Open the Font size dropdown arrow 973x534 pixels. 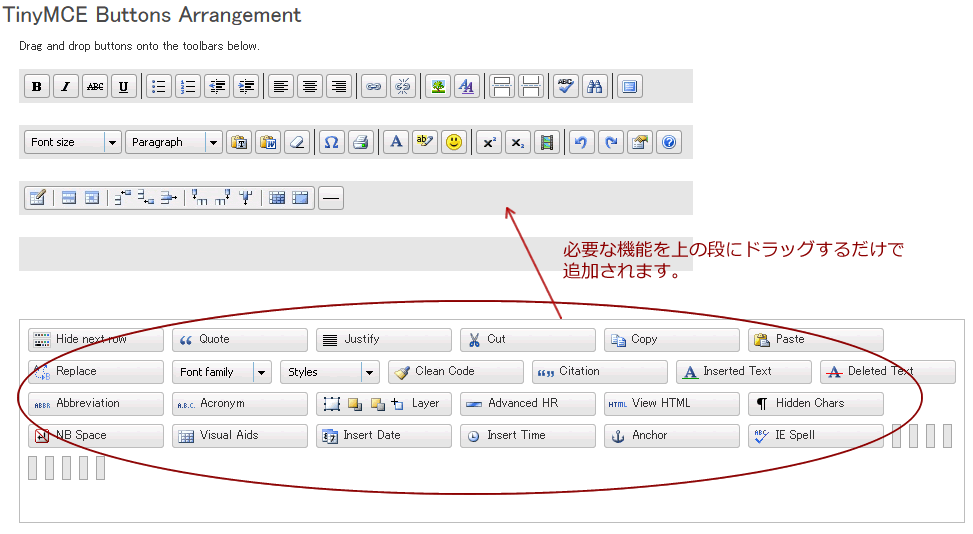112,143
